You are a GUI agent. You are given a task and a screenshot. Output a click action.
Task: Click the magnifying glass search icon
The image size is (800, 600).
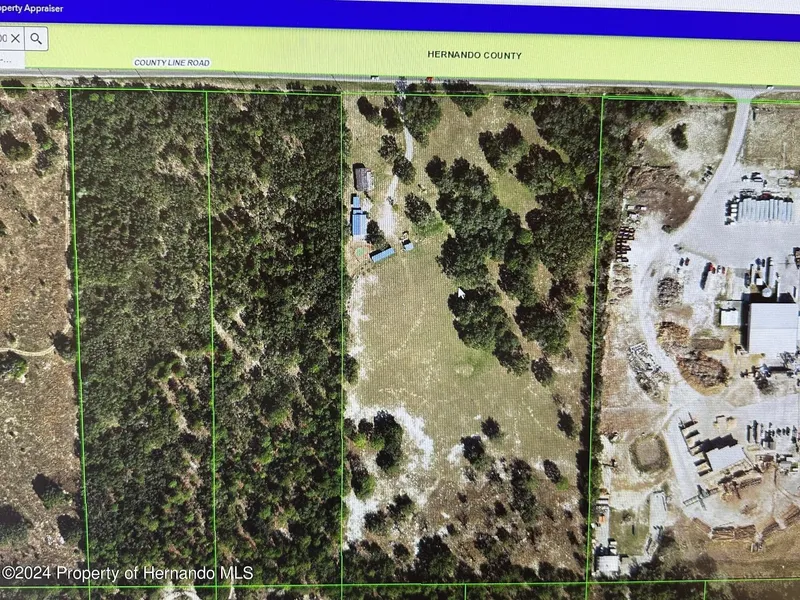tap(36, 39)
